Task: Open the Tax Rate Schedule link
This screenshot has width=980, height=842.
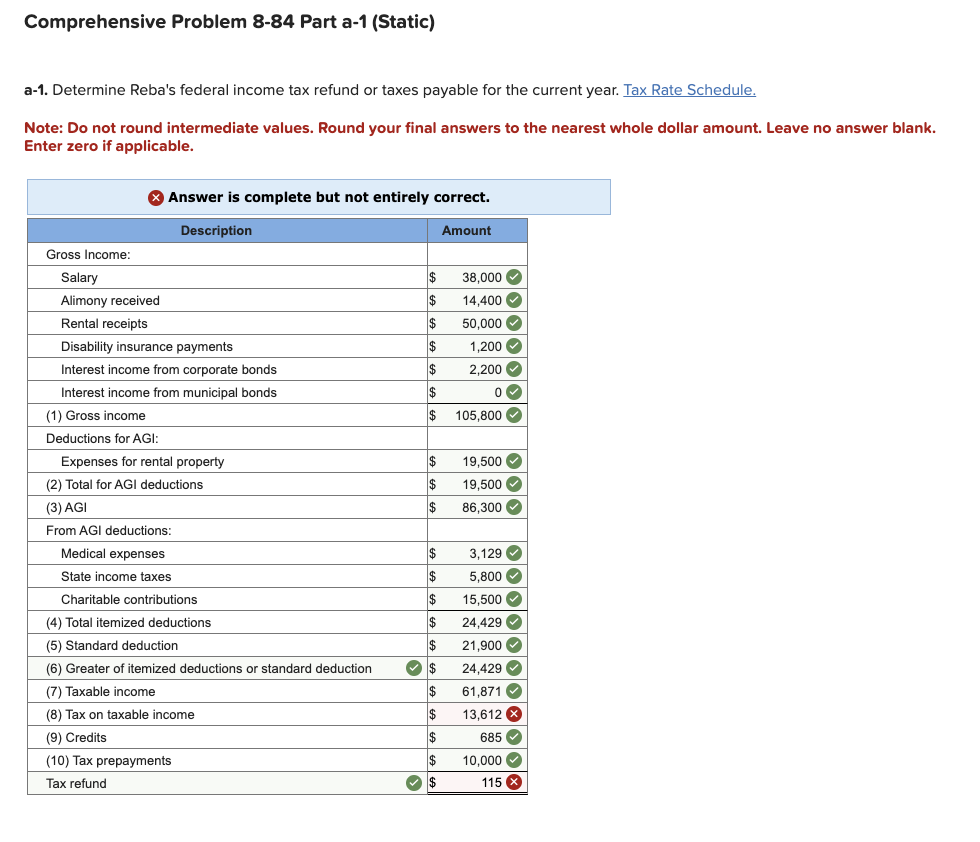Action: point(688,90)
